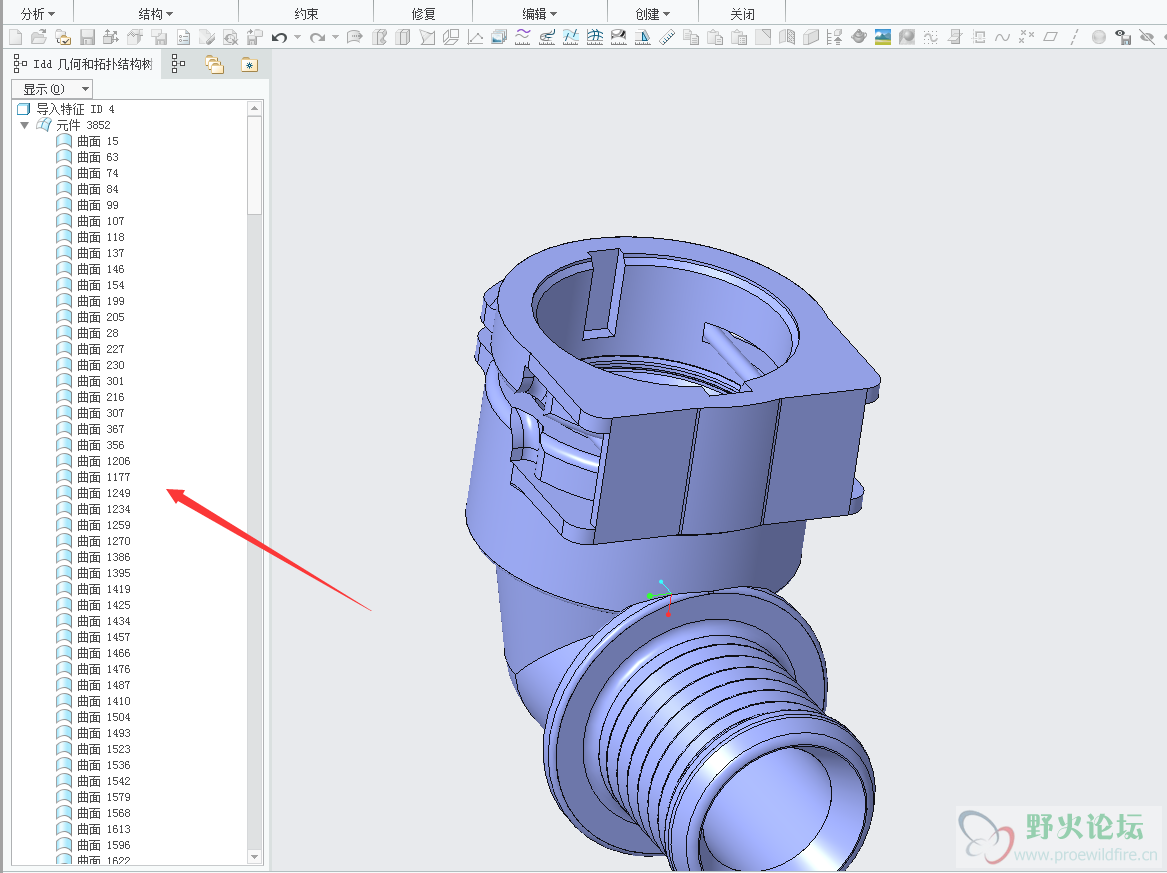Switch to the favorites folder tab
This screenshot has width=1167, height=873.
click(249, 65)
